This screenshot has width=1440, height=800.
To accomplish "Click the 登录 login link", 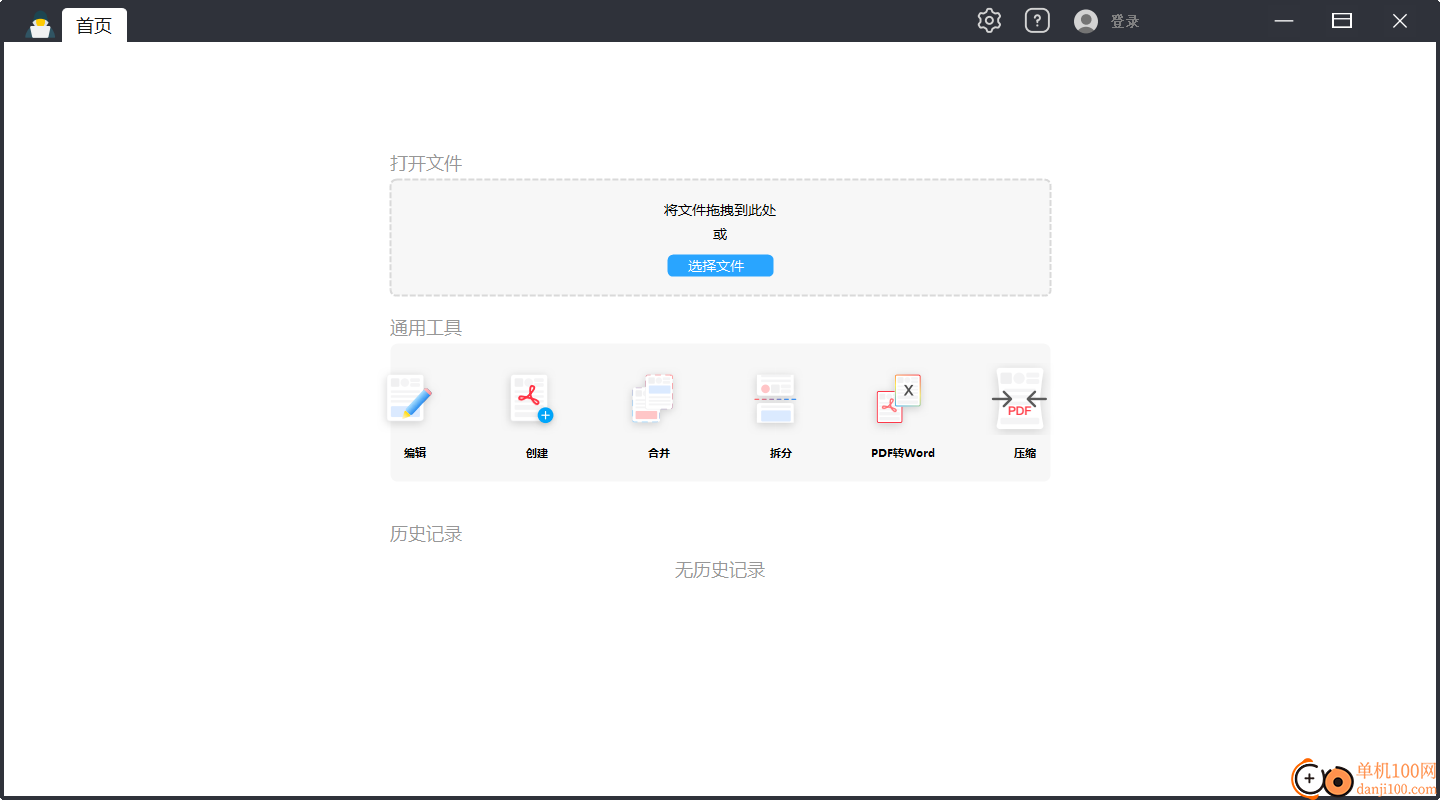I will pos(1125,21).
